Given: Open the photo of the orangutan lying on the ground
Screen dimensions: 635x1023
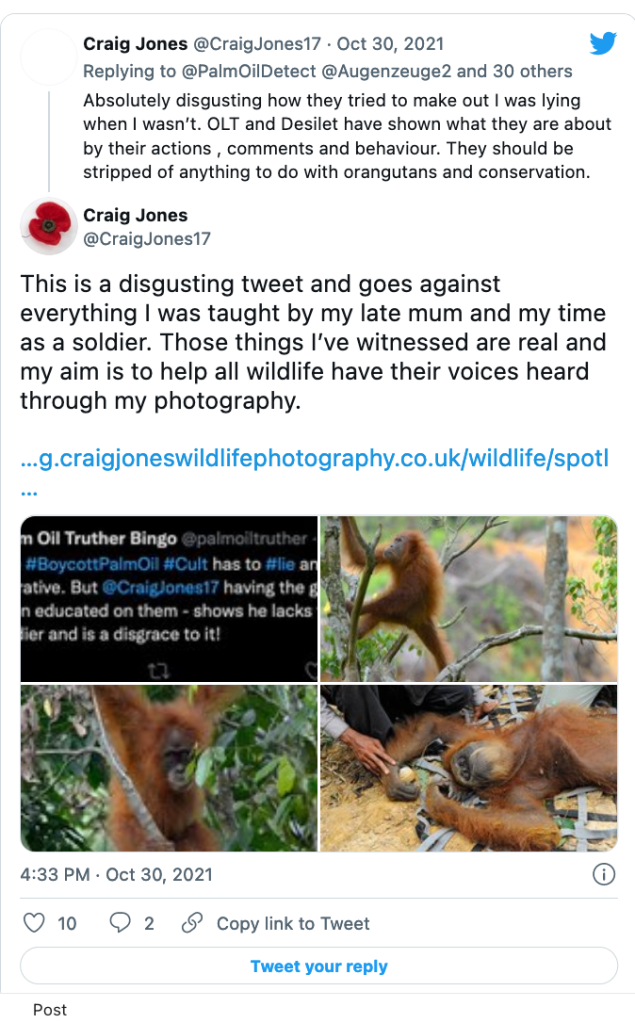Looking at the screenshot, I should coord(468,767).
